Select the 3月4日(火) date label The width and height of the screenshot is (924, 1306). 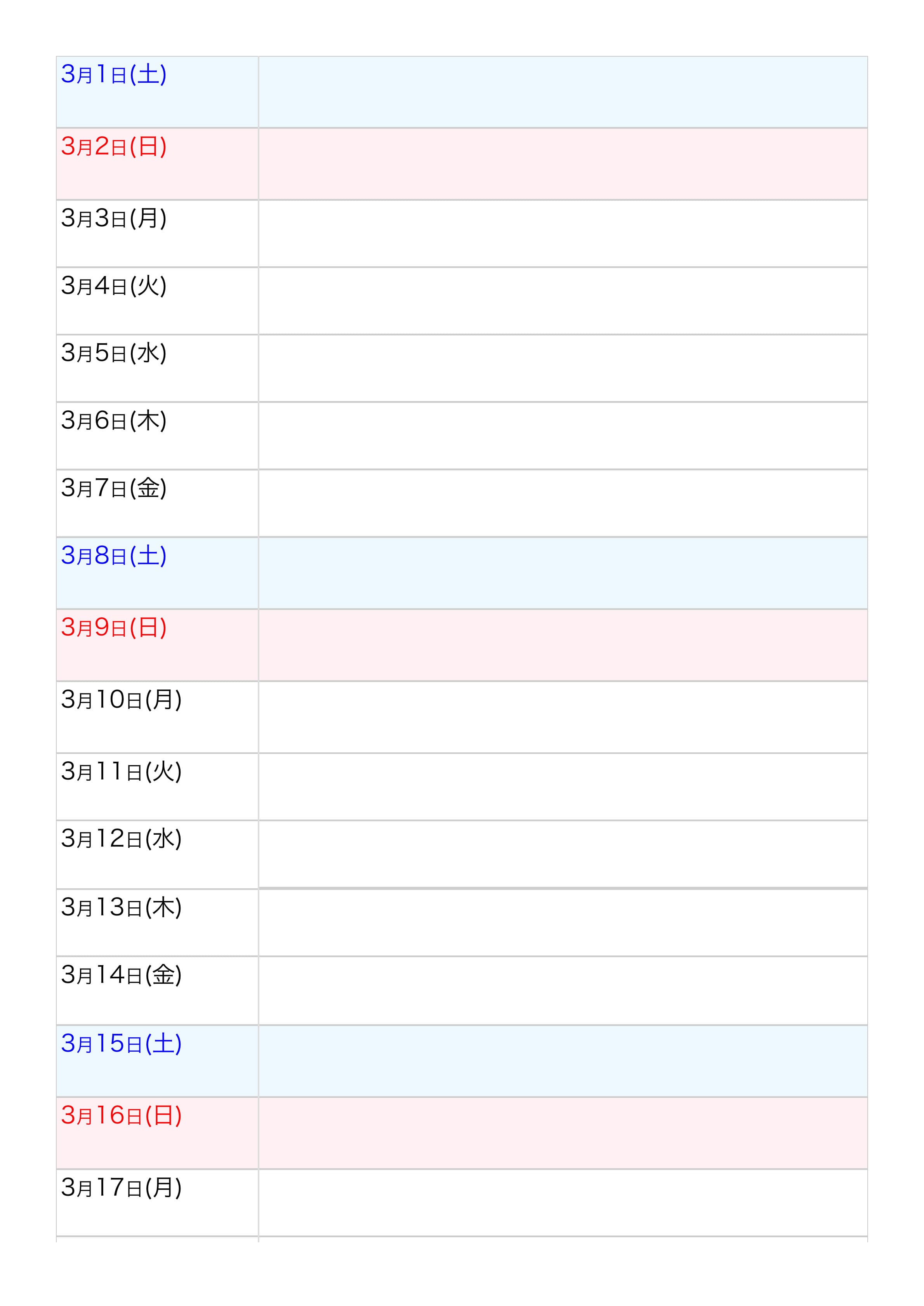(x=114, y=286)
